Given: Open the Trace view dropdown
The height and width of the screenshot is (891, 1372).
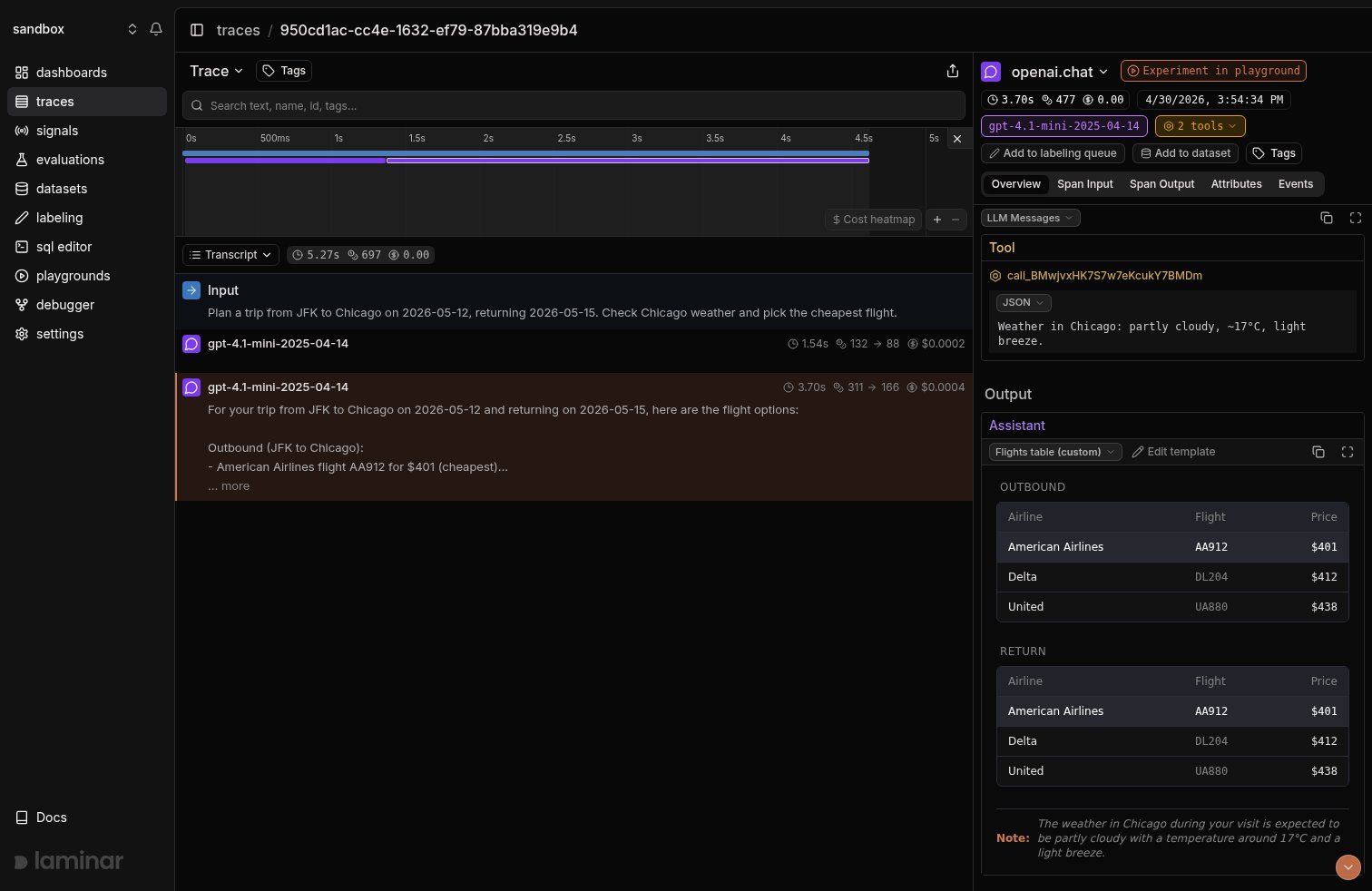Looking at the screenshot, I should 216,71.
